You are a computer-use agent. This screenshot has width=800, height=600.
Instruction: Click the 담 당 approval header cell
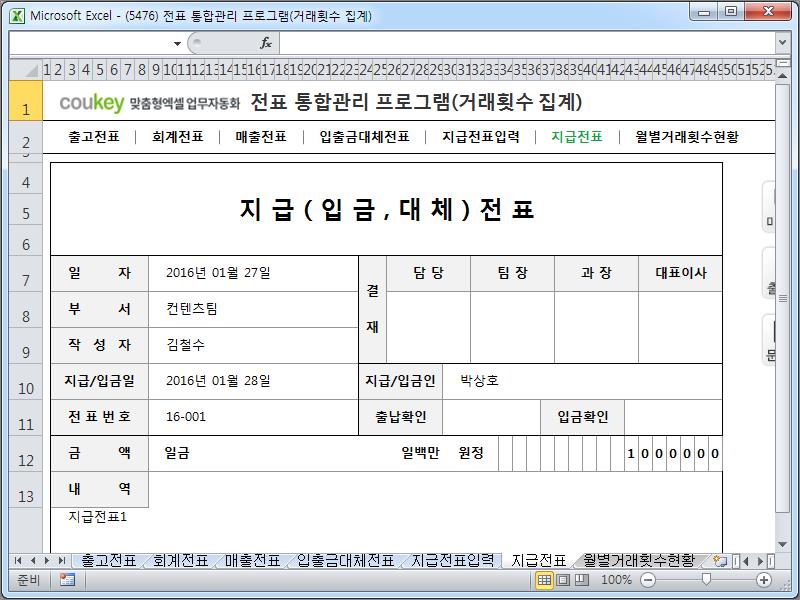(x=429, y=273)
